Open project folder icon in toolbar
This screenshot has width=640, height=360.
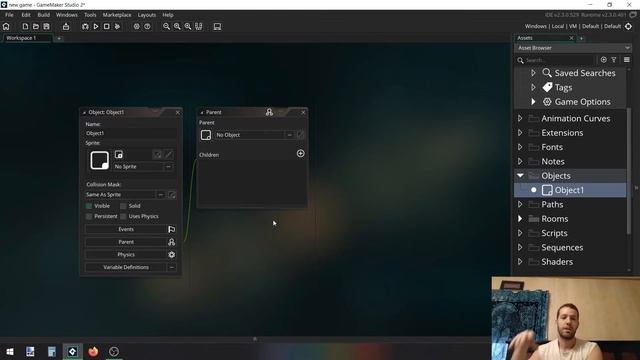pyautogui.click(x=36, y=27)
